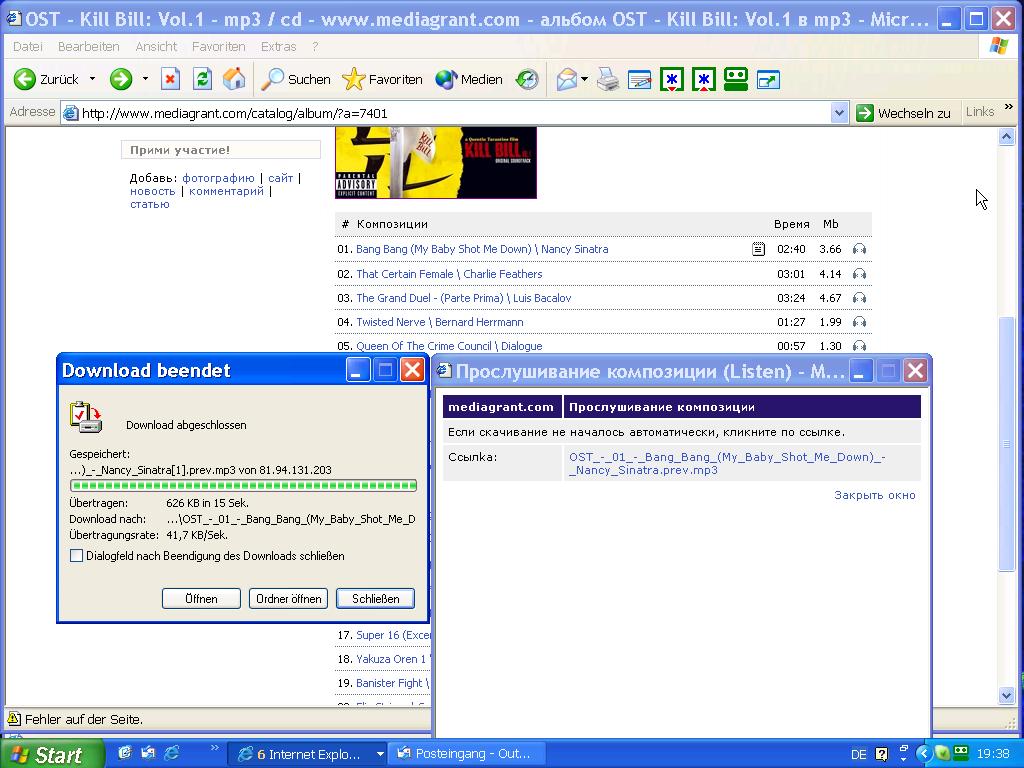Image resolution: width=1024 pixels, height=768 pixels.
Task: Click the Закрыть окно link
Action: pyautogui.click(x=874, y=495)
